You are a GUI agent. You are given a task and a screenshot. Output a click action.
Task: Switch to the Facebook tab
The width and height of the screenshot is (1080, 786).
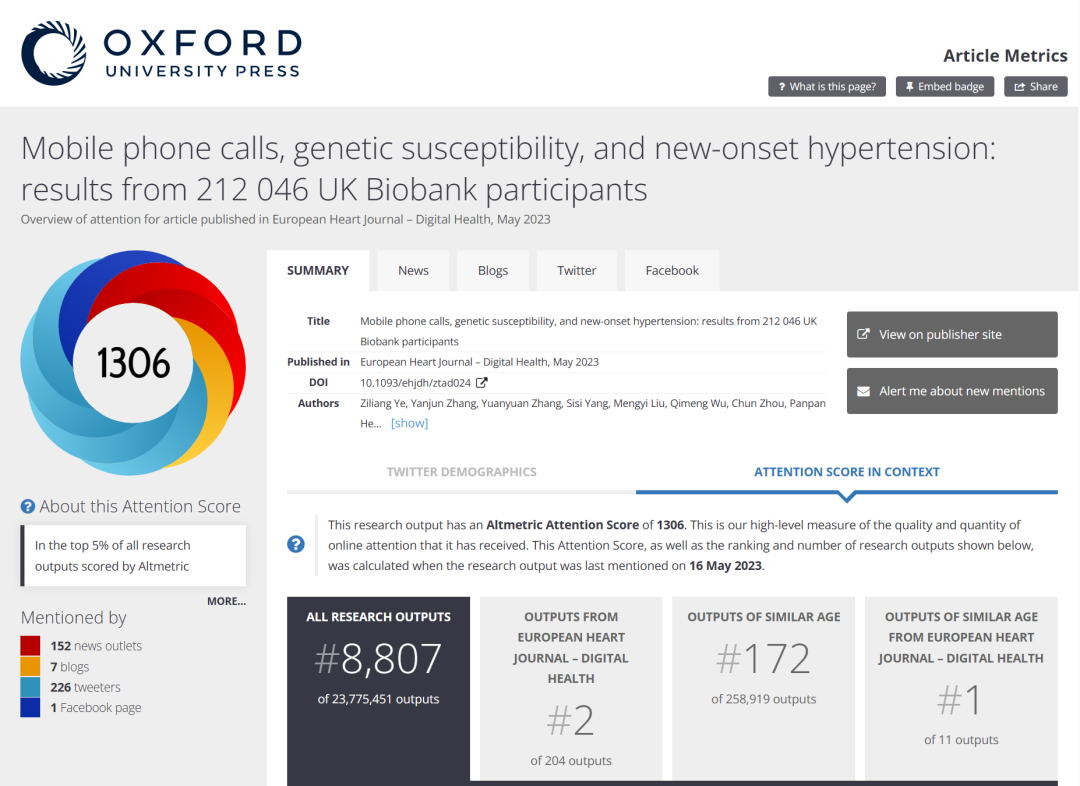(672, 271)
